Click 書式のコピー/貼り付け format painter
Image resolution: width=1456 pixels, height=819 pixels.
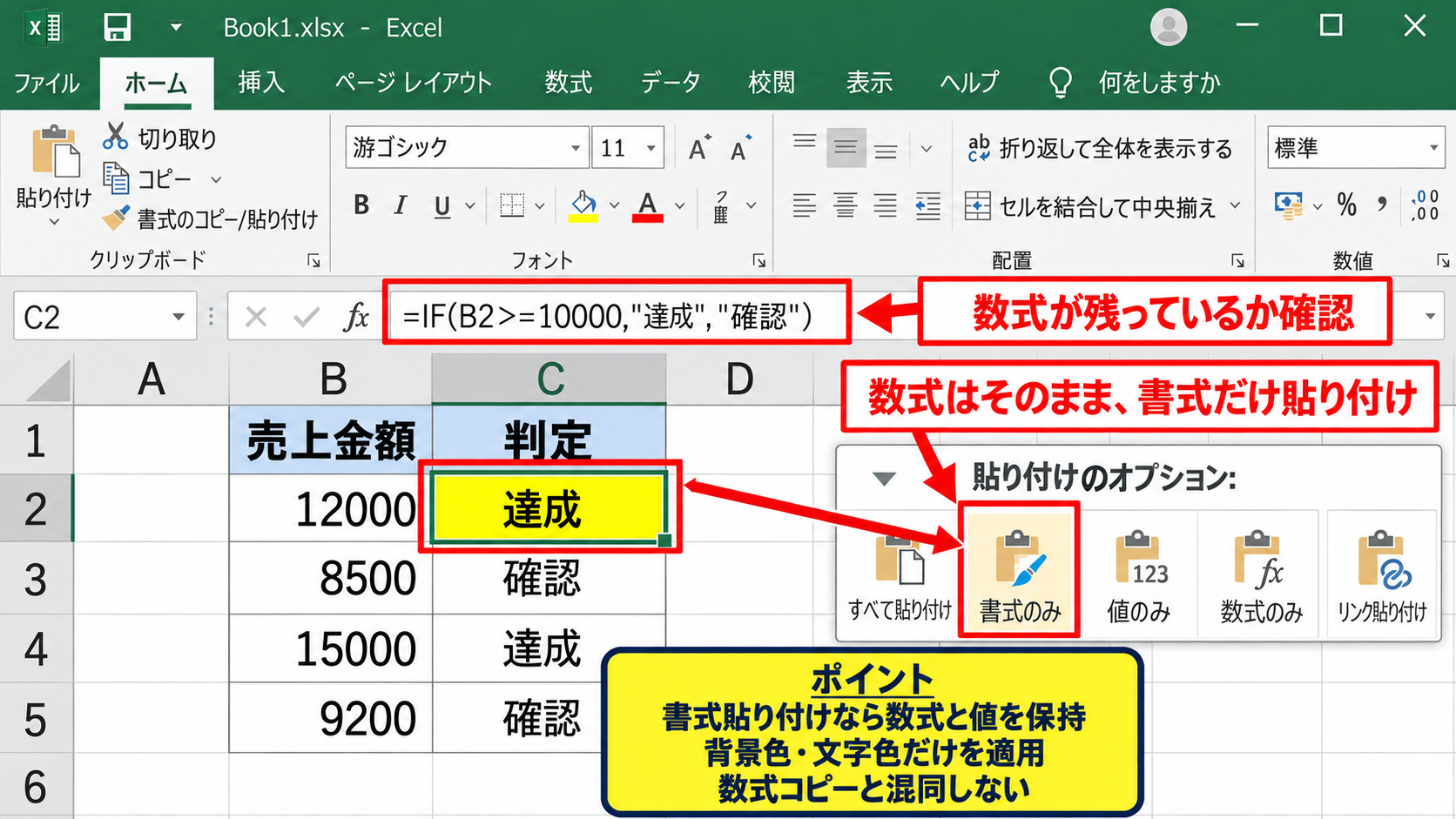point(209,218)
